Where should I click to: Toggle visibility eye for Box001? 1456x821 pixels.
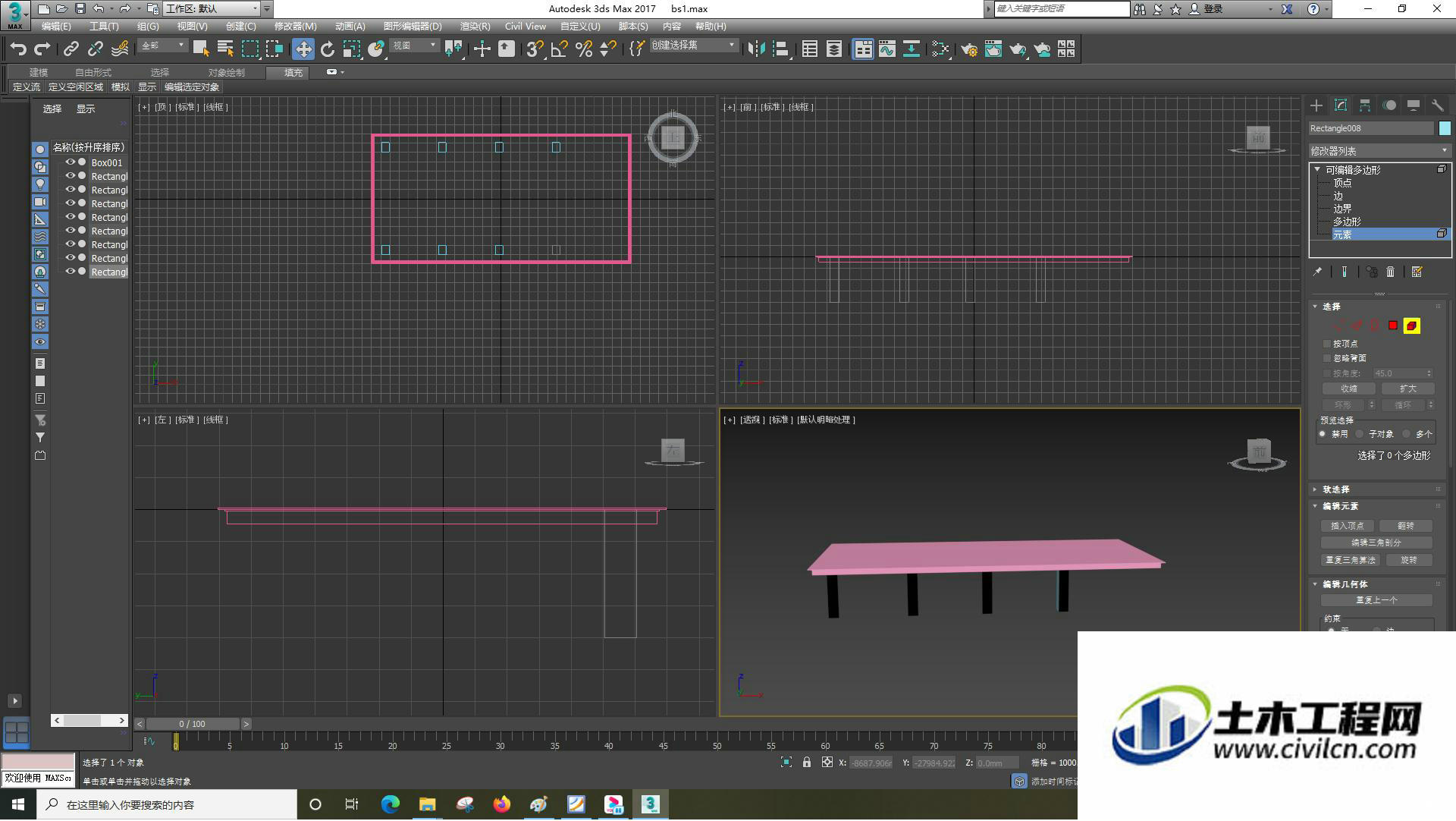pyautogui.click(x=70, y=162)
